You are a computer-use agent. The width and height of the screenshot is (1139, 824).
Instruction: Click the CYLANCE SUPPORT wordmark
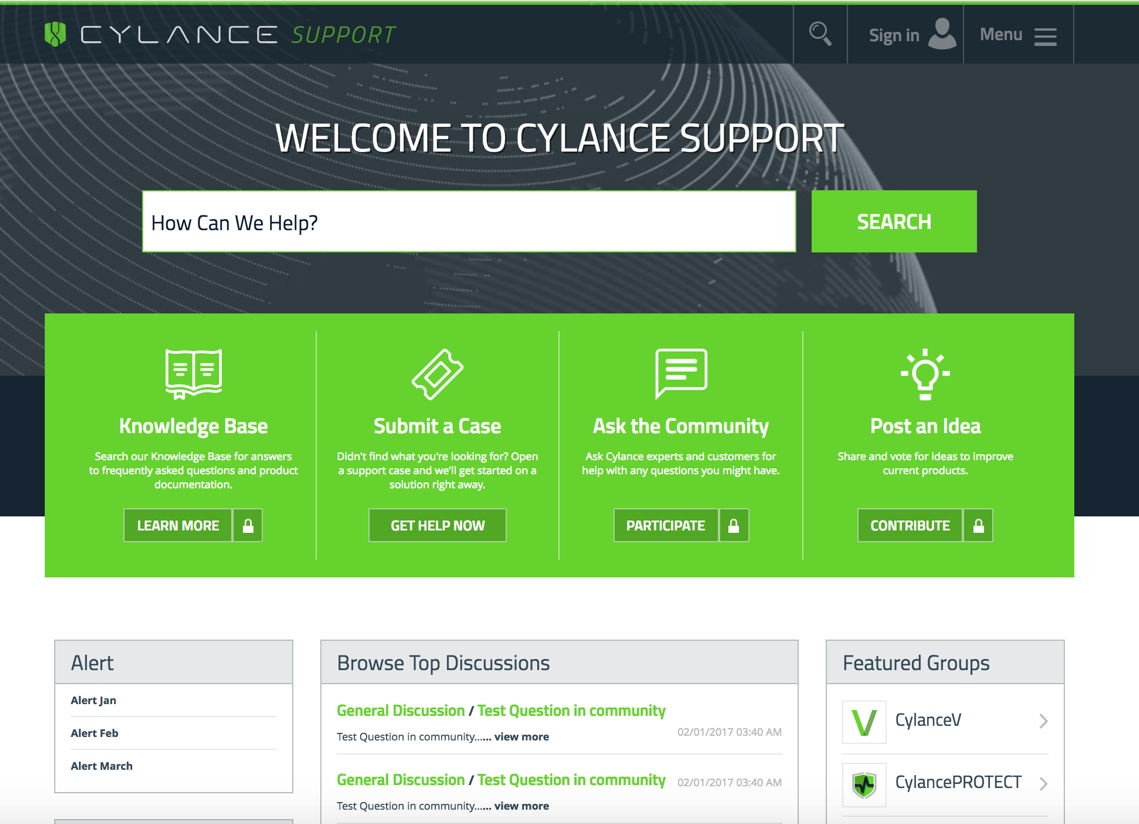[x=238, y=34]
